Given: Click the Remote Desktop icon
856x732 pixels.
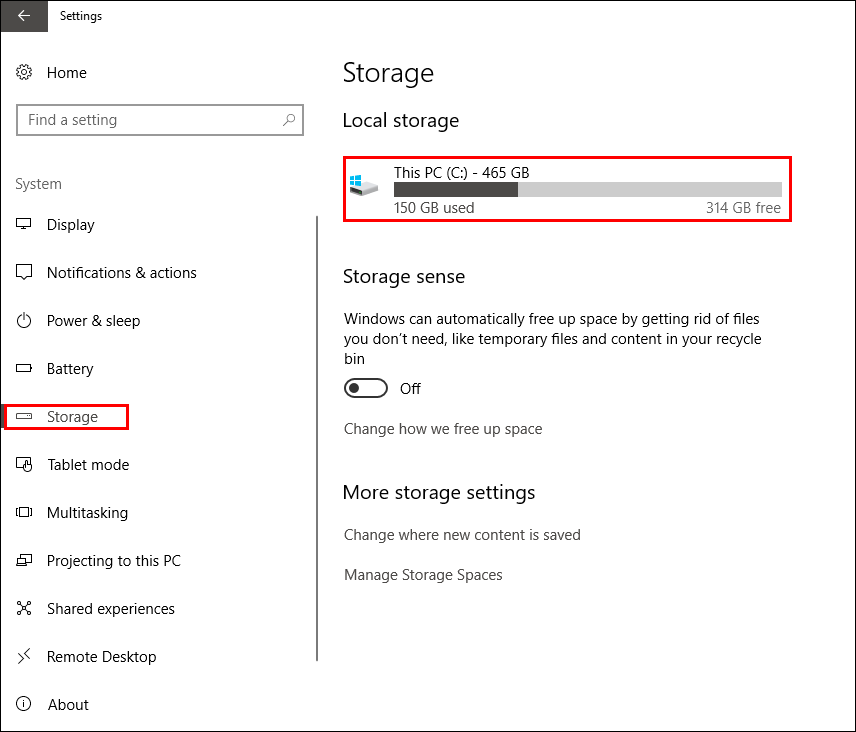Looking at the screenshot, I should click(x=24, y=656).
